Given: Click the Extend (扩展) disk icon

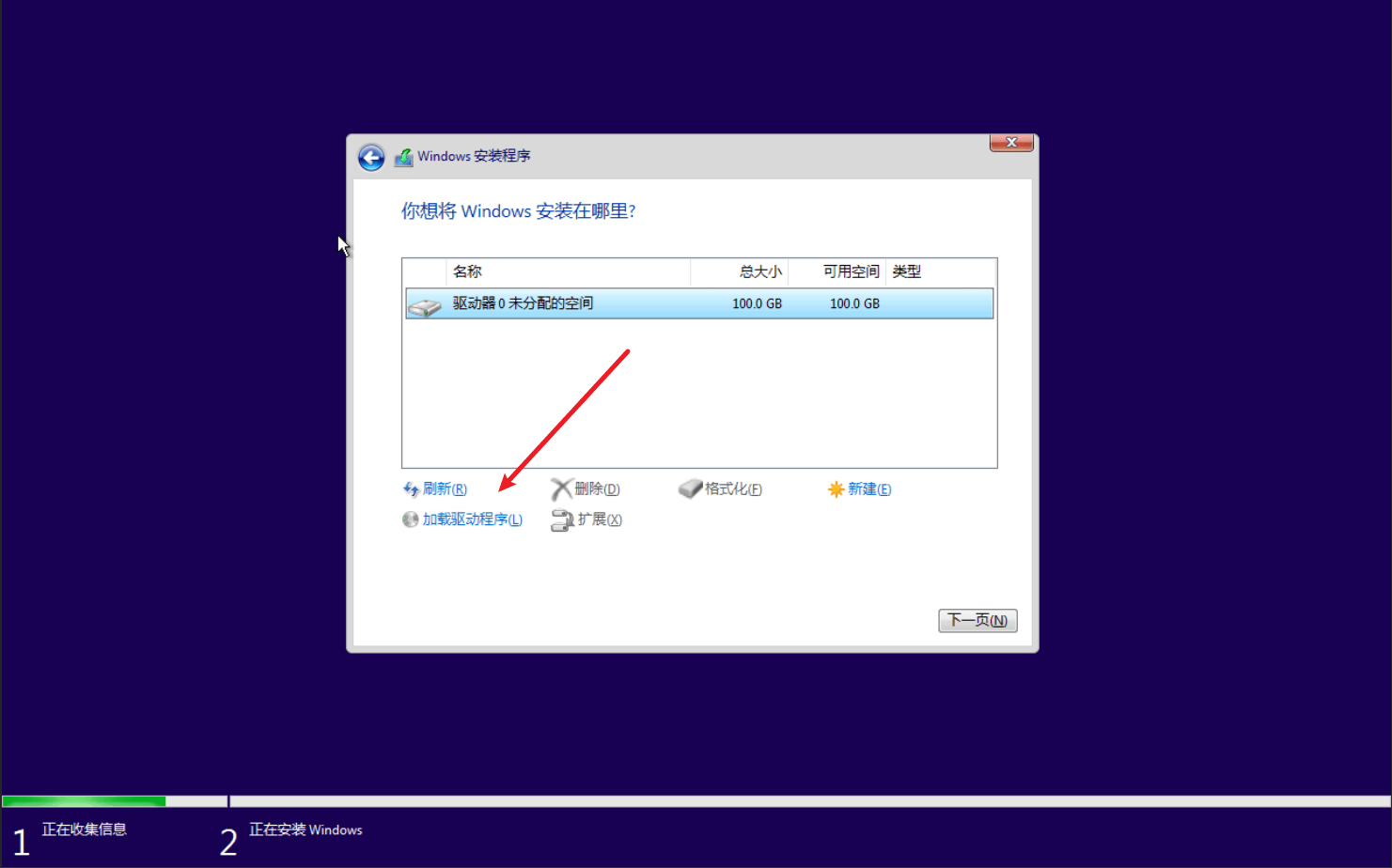Looking at the screenshot, I should [x=560, y=519].
